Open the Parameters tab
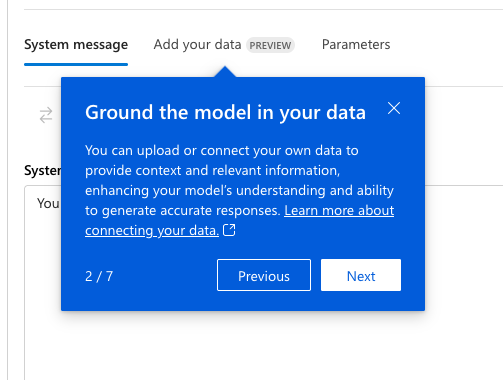 [356, 44]
